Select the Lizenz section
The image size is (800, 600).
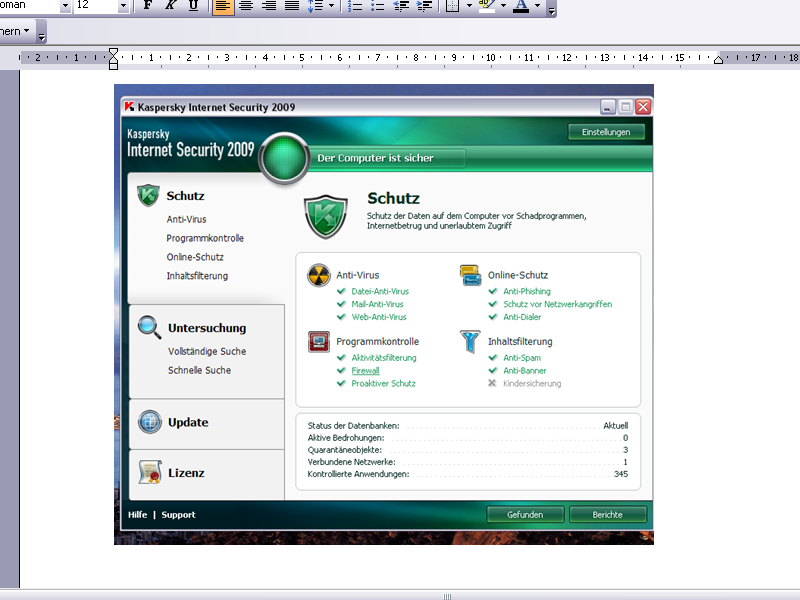pyautogui.click(x=186, y=473)
